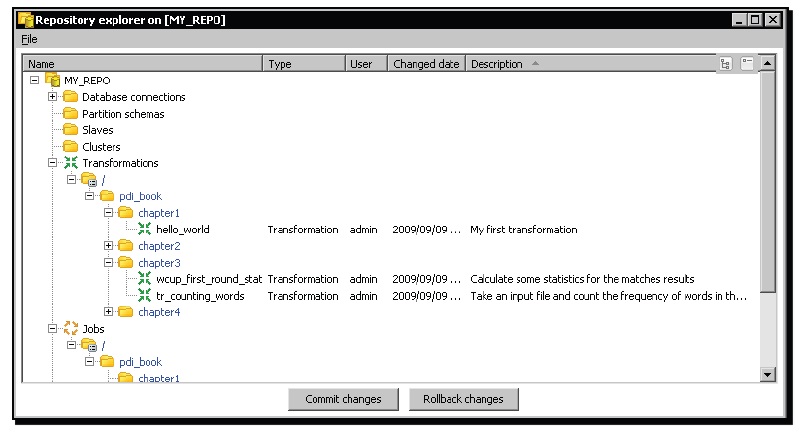Collapse the Jobs node

[x=52, y=328]
